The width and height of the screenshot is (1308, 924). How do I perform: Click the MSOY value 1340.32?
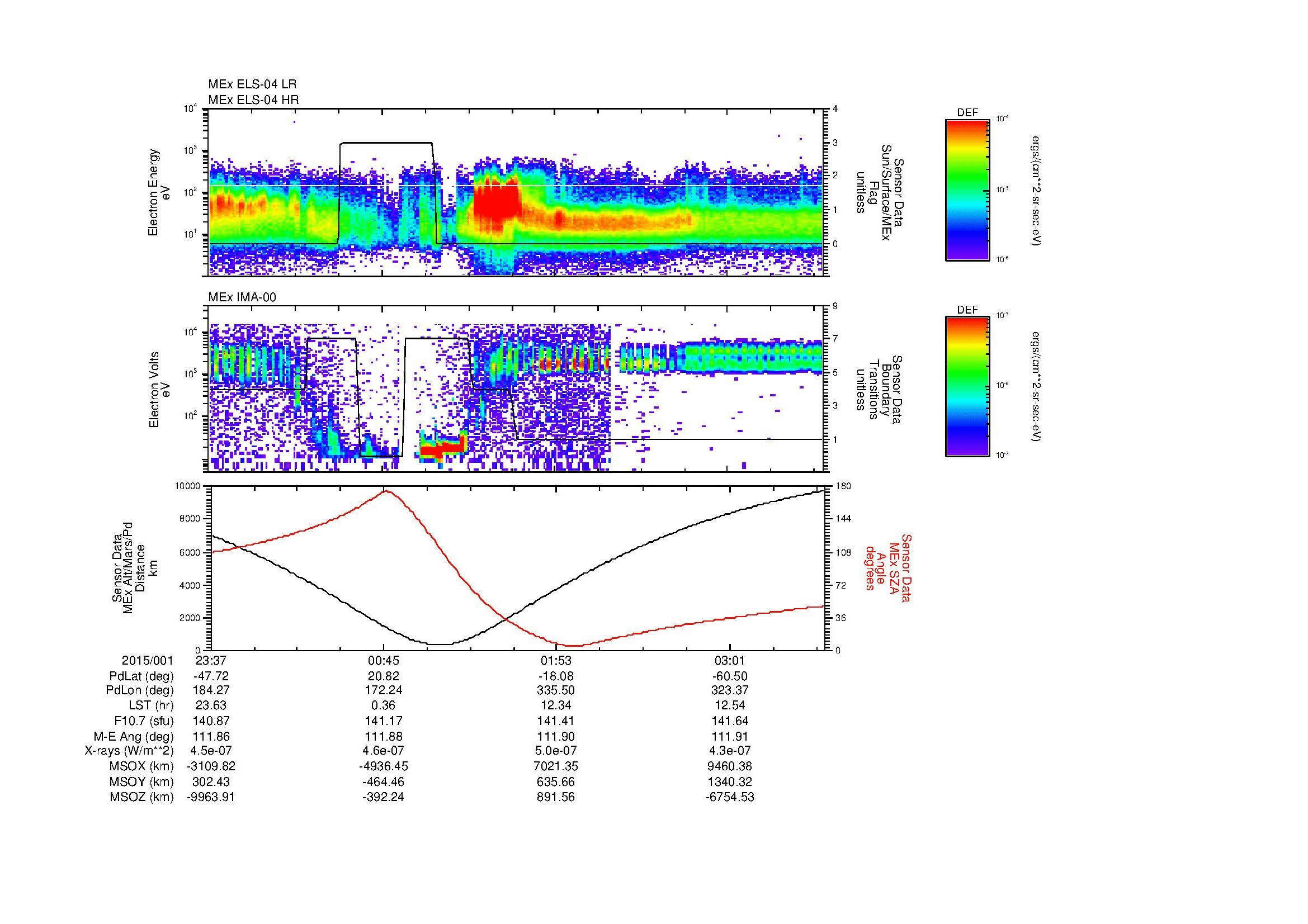pos(730,781)
